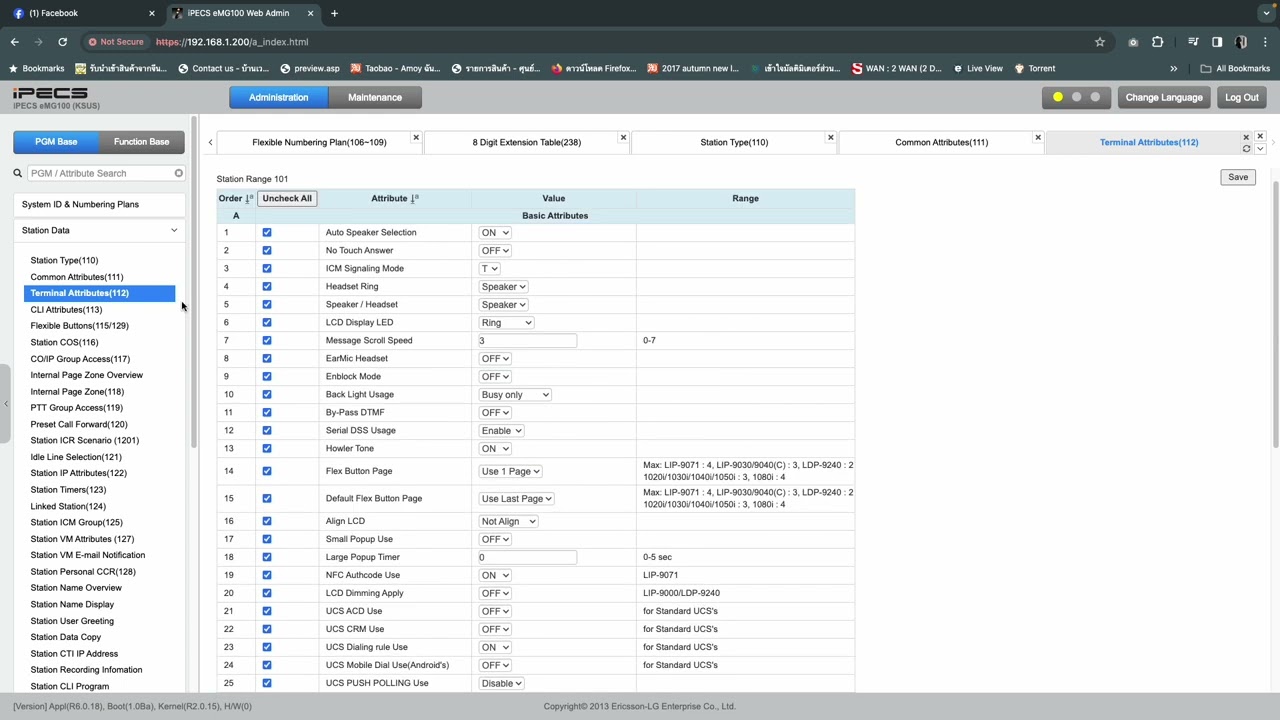Image resolution: width=1280 pixels, height=720 pixels.
Task: Open the browser extensions puzzle icon
Action: 1157,42
